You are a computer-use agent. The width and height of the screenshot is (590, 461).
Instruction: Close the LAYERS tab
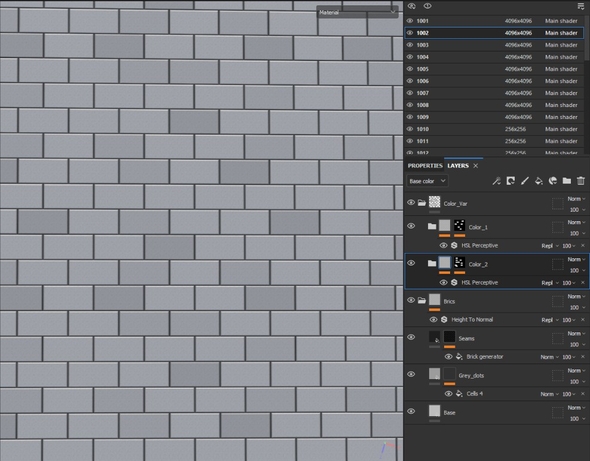pyautogui.click(x=476, y=166)
